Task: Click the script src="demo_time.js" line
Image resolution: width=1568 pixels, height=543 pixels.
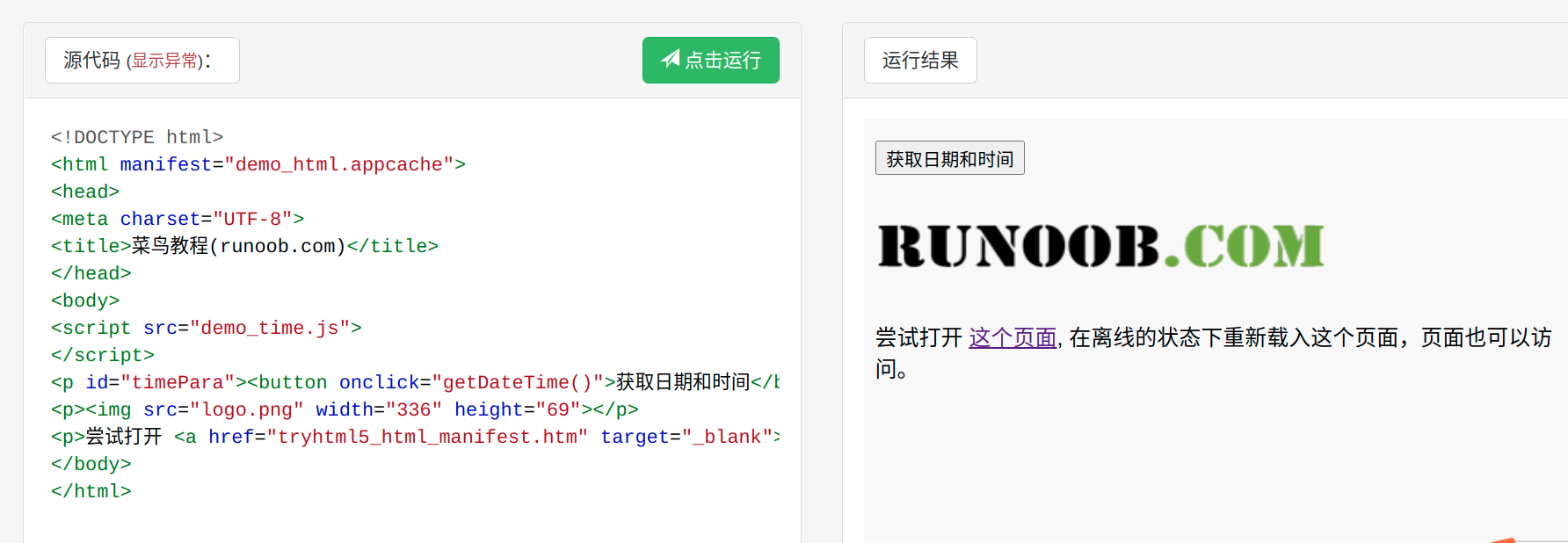Action: point(207,328)
